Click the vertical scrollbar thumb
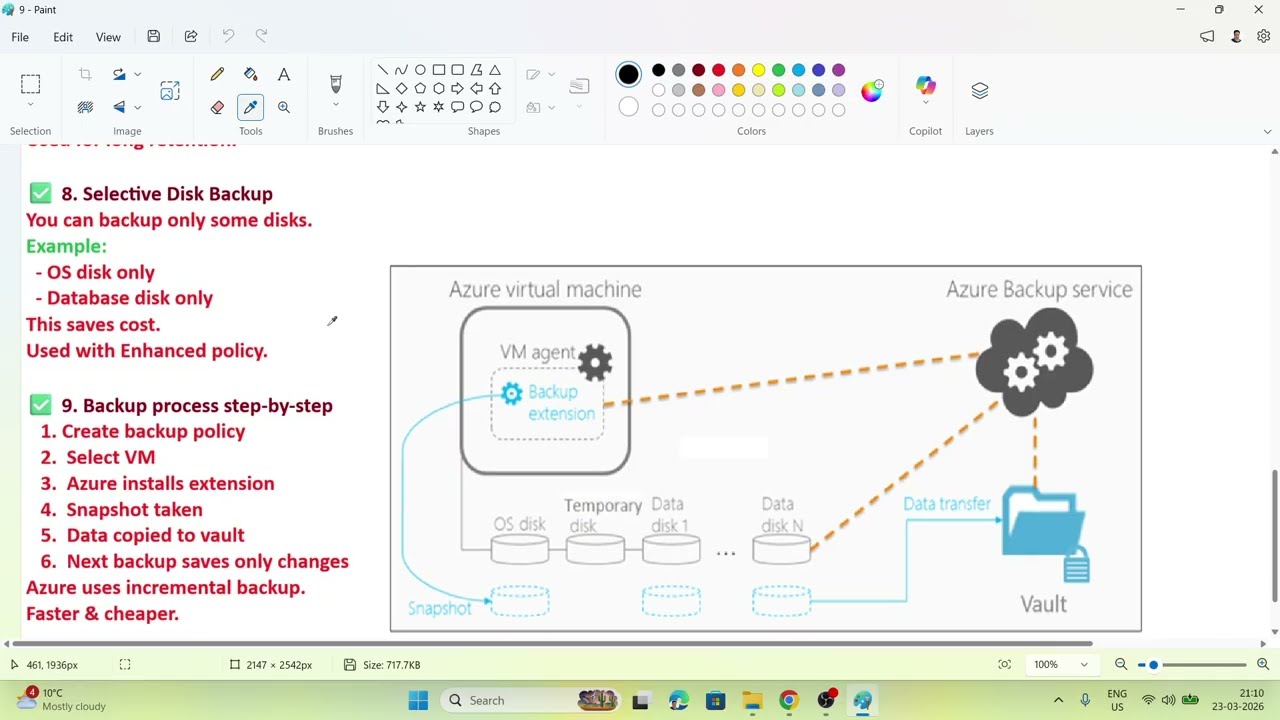Viewport: 1280px width, 720px height. pyautogui.click(x=1275, y=535)
